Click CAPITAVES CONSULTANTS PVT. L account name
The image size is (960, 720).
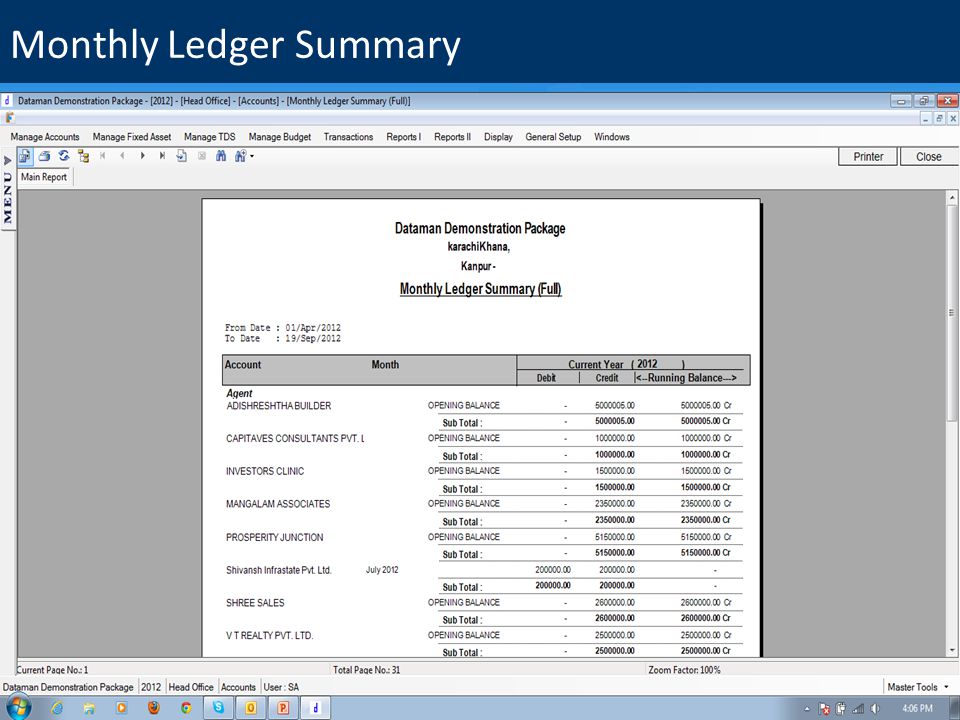[295, 438]
